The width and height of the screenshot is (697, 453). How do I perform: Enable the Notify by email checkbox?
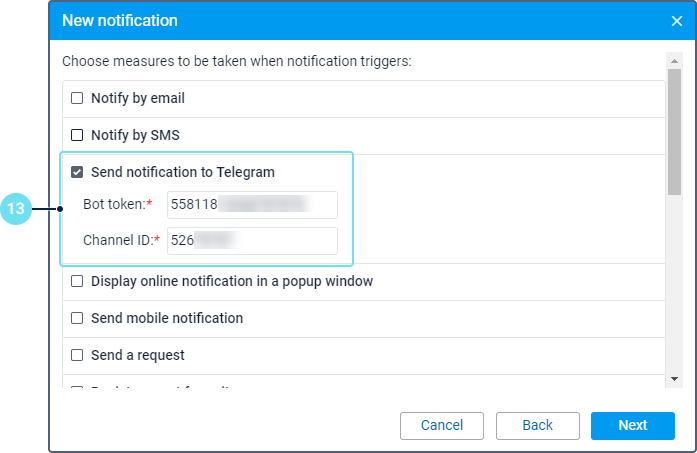click(77, 99)
